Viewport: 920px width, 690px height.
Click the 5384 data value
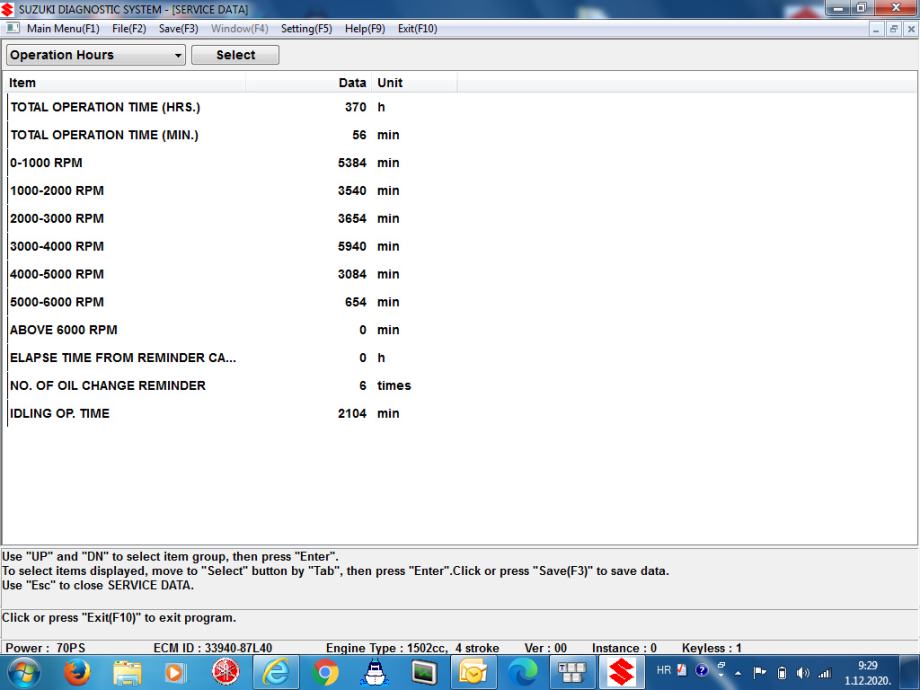[x=352, y=163]
